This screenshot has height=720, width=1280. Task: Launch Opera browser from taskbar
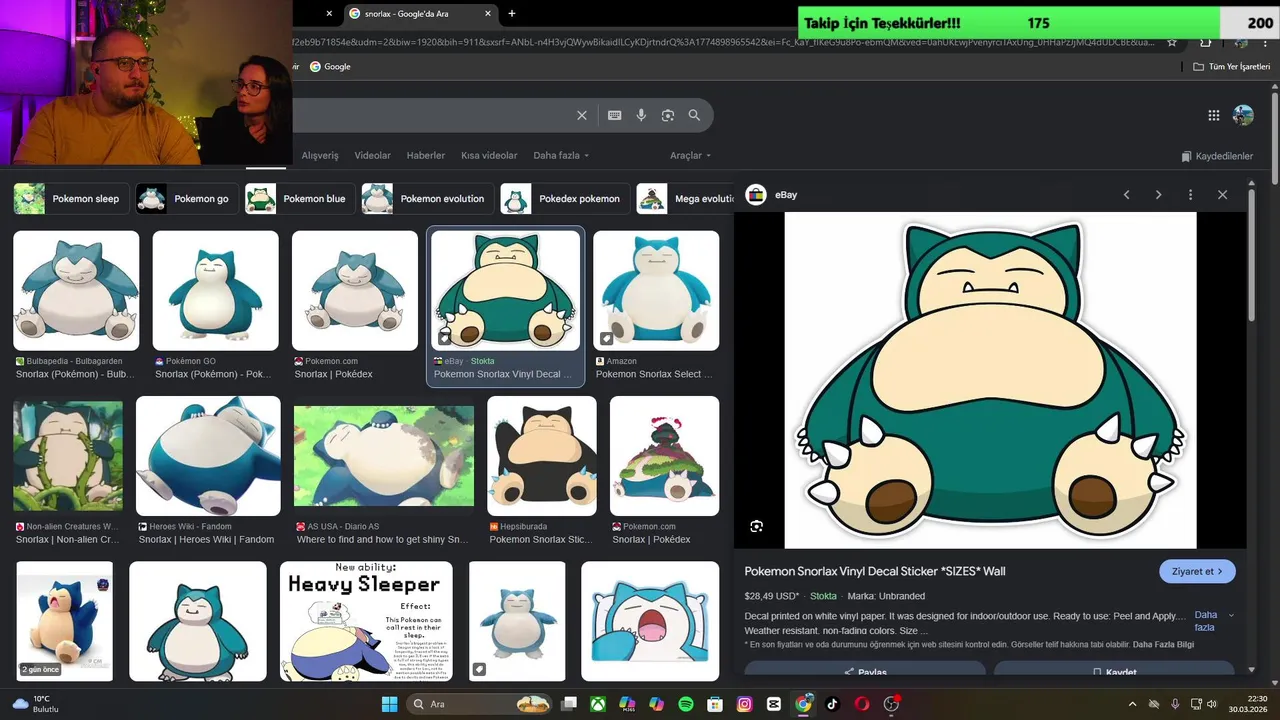(862, 704)
